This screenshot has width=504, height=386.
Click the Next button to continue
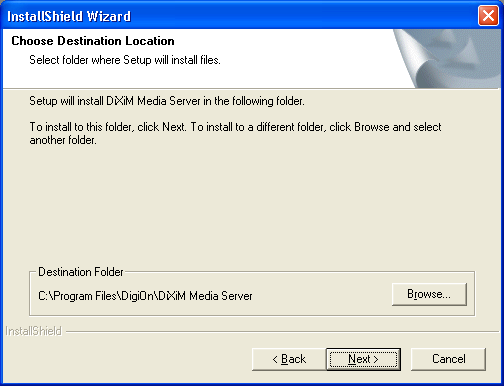pos(363,359)
